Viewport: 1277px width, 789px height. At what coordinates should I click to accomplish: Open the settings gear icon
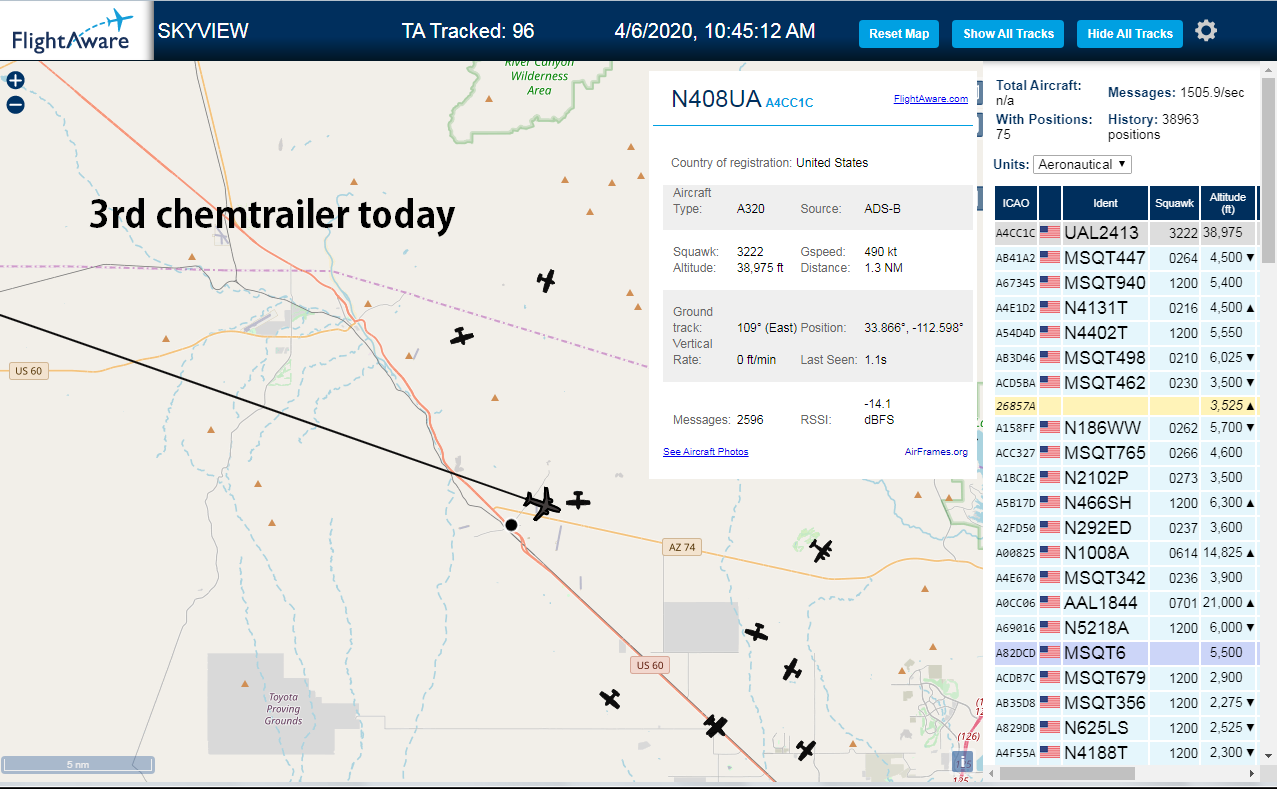1206,31
